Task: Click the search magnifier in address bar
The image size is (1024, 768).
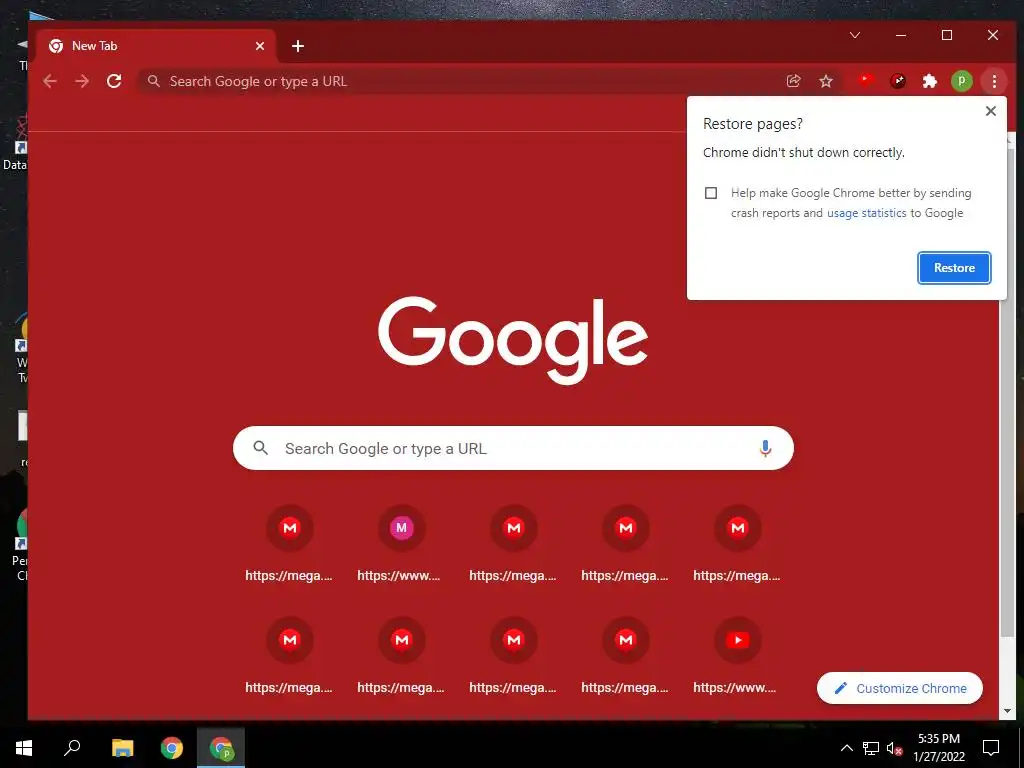Action: (153, 81)
